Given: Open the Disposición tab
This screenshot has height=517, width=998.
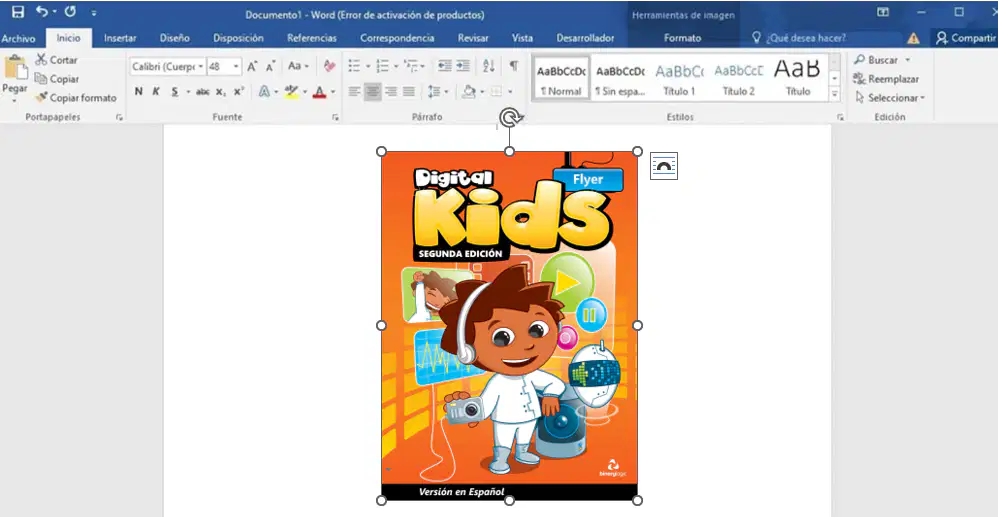Looking at the screenshot, I should 238,38.
